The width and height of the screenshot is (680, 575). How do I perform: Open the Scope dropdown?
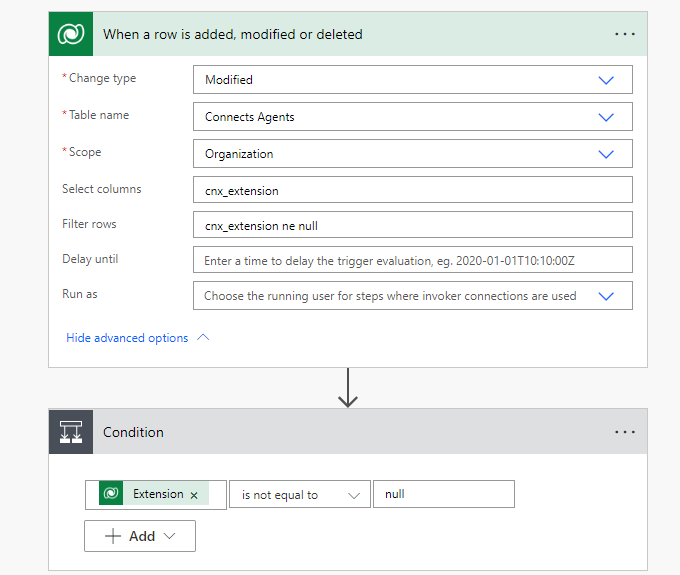tap(412, 154)
